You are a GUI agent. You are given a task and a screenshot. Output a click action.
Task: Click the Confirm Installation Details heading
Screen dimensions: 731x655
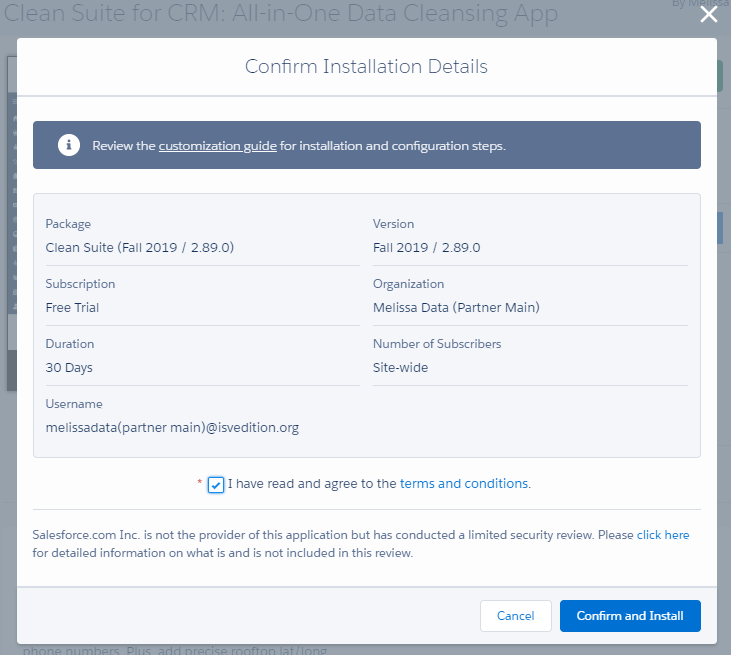366,67
